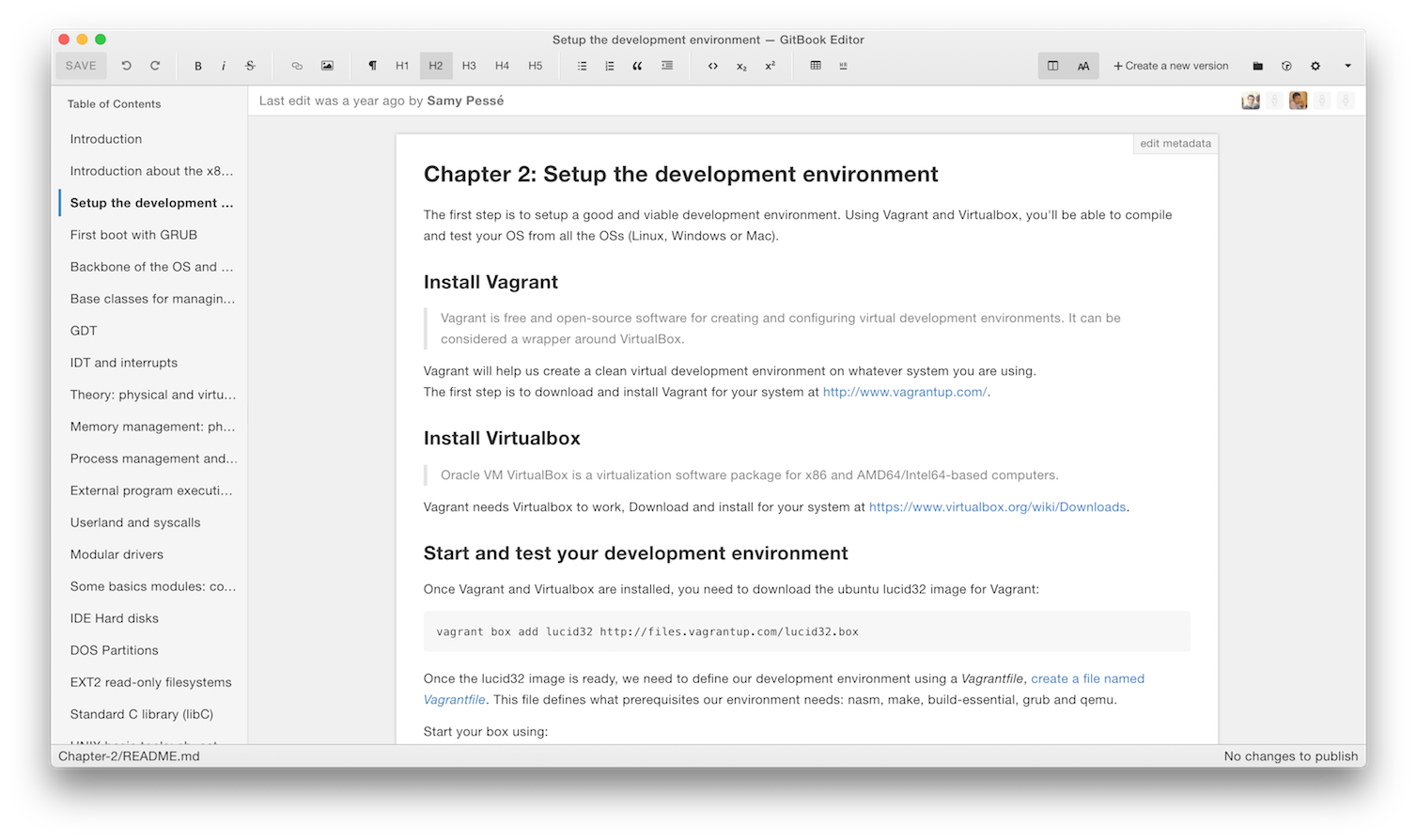Click the edit metadata button
The width and height of the screenshot is (1417, 840).
click(1176, 144)
